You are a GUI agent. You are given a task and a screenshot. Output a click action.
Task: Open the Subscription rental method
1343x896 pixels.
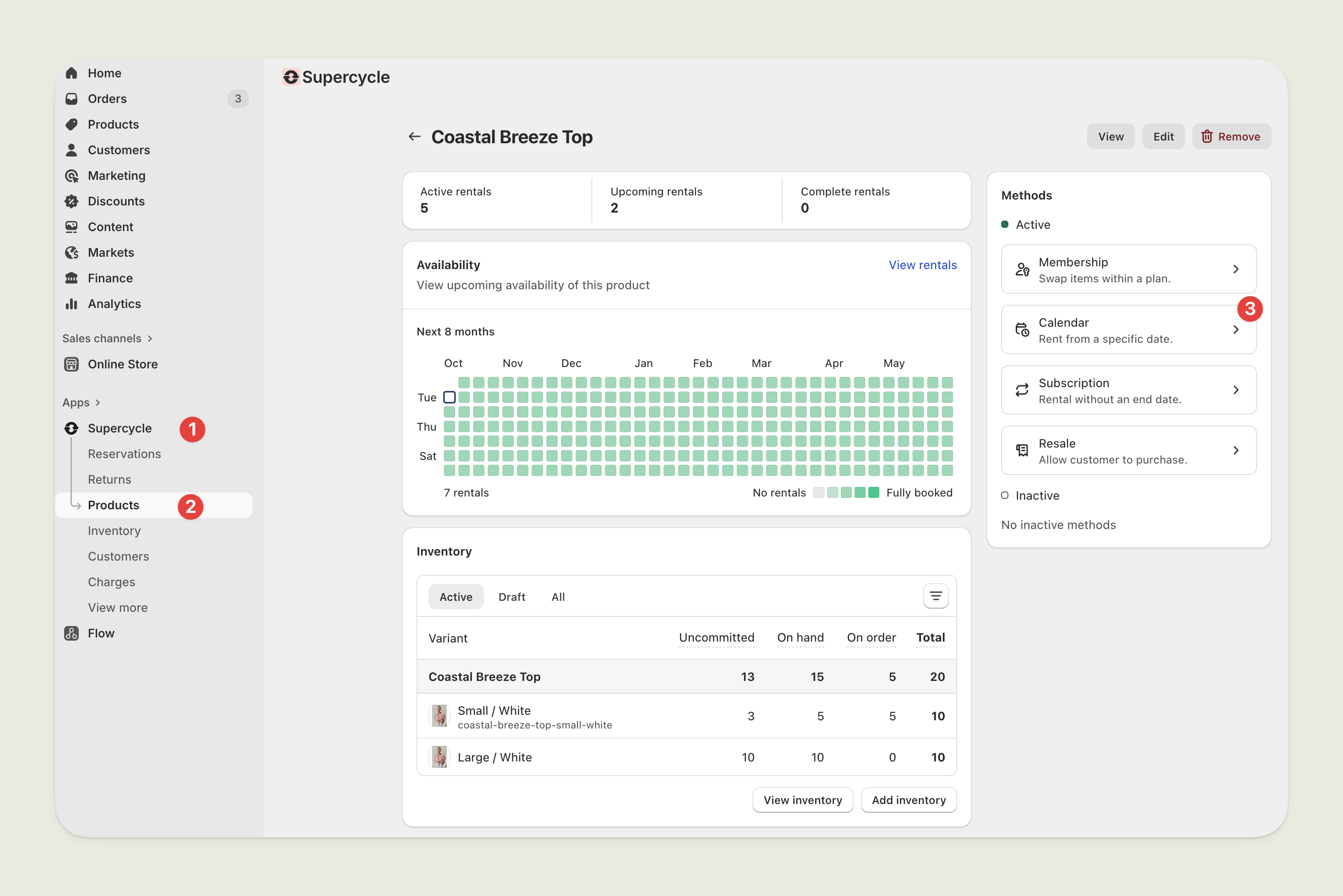[x=1128, y=390]
